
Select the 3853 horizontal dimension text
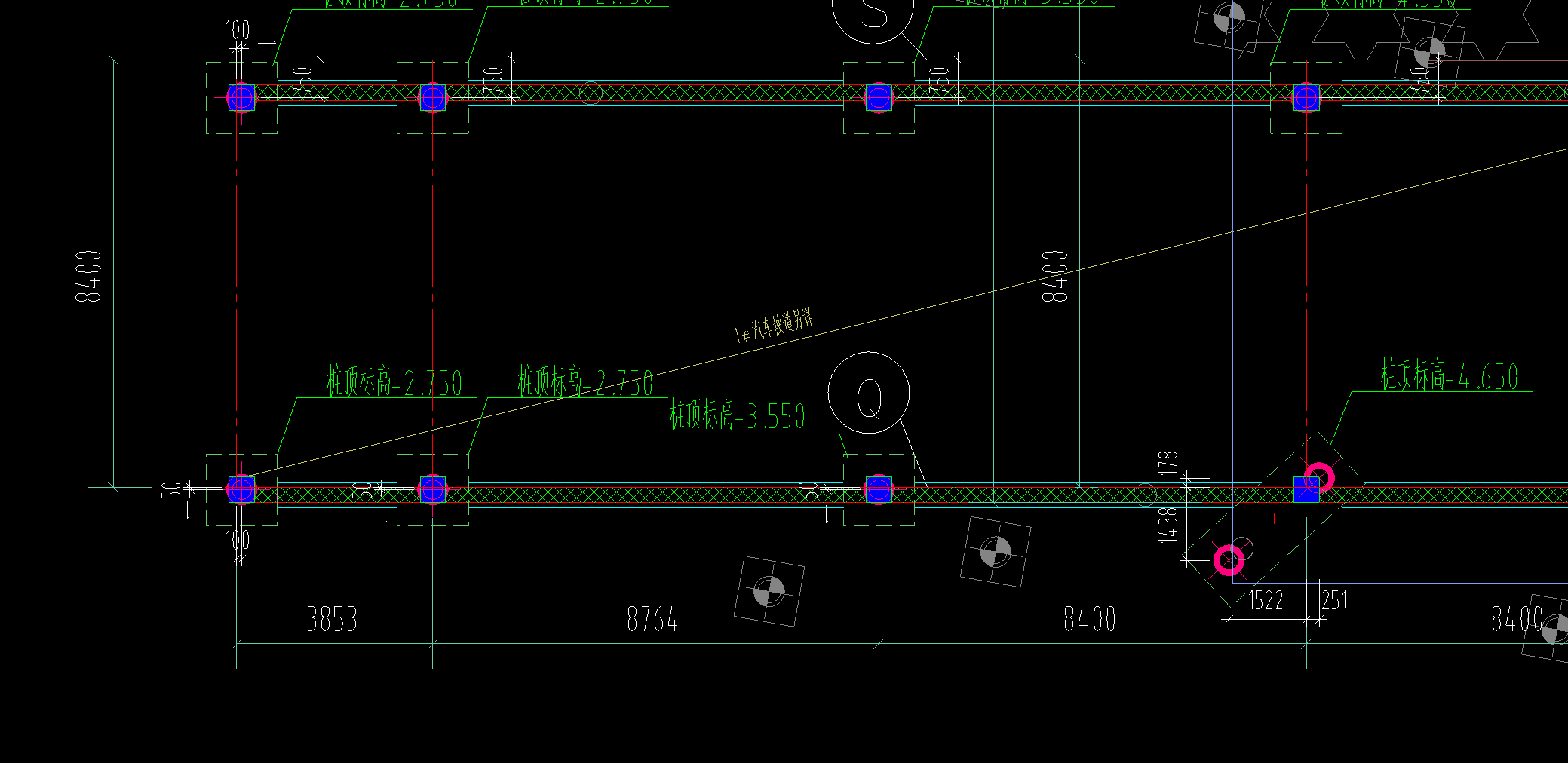click(x=332, y=619)
